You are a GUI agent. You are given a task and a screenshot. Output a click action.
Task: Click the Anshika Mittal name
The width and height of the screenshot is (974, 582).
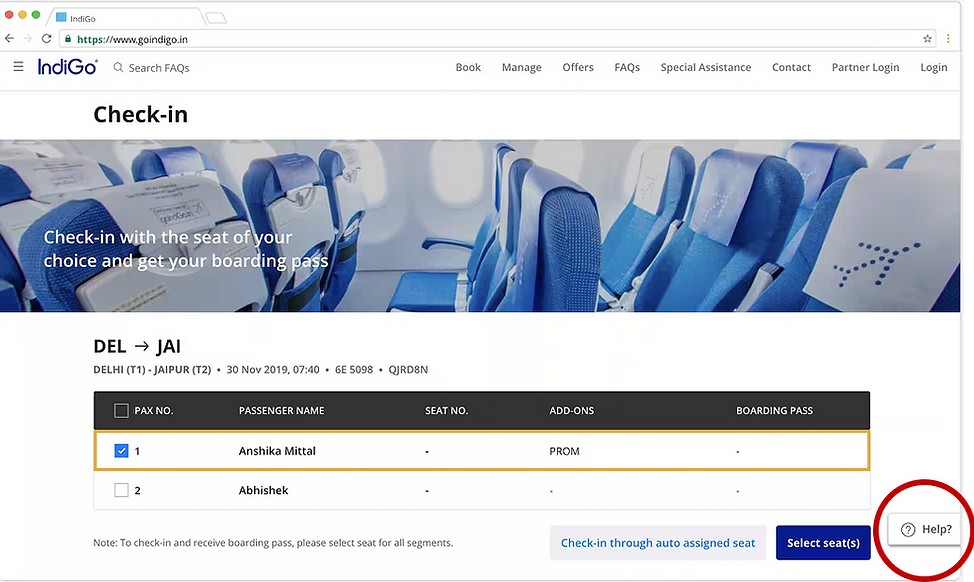tap(277, 451)
